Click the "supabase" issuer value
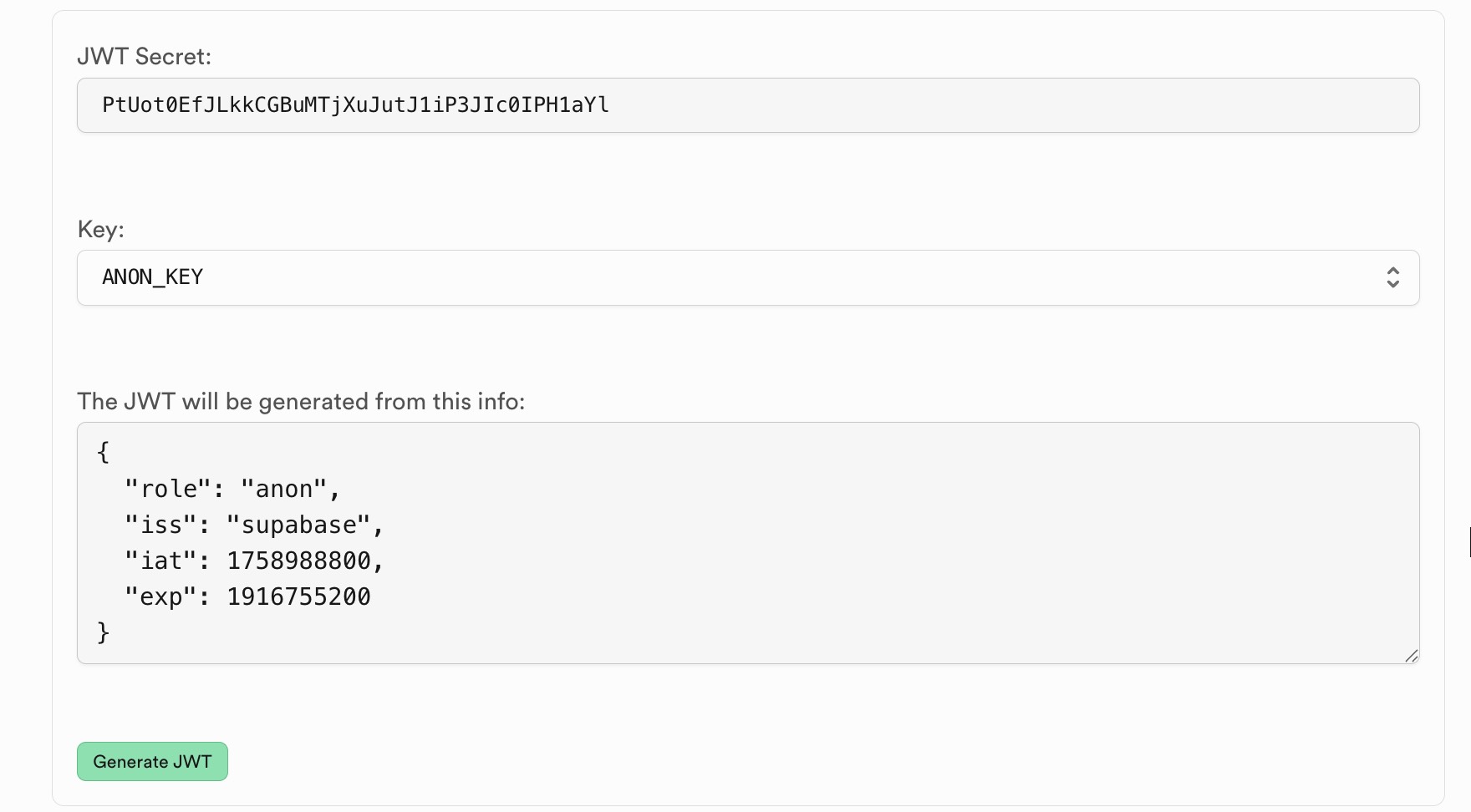This screenshot has width=1471, height=812. pyautogui.click(x=298, y=525)
